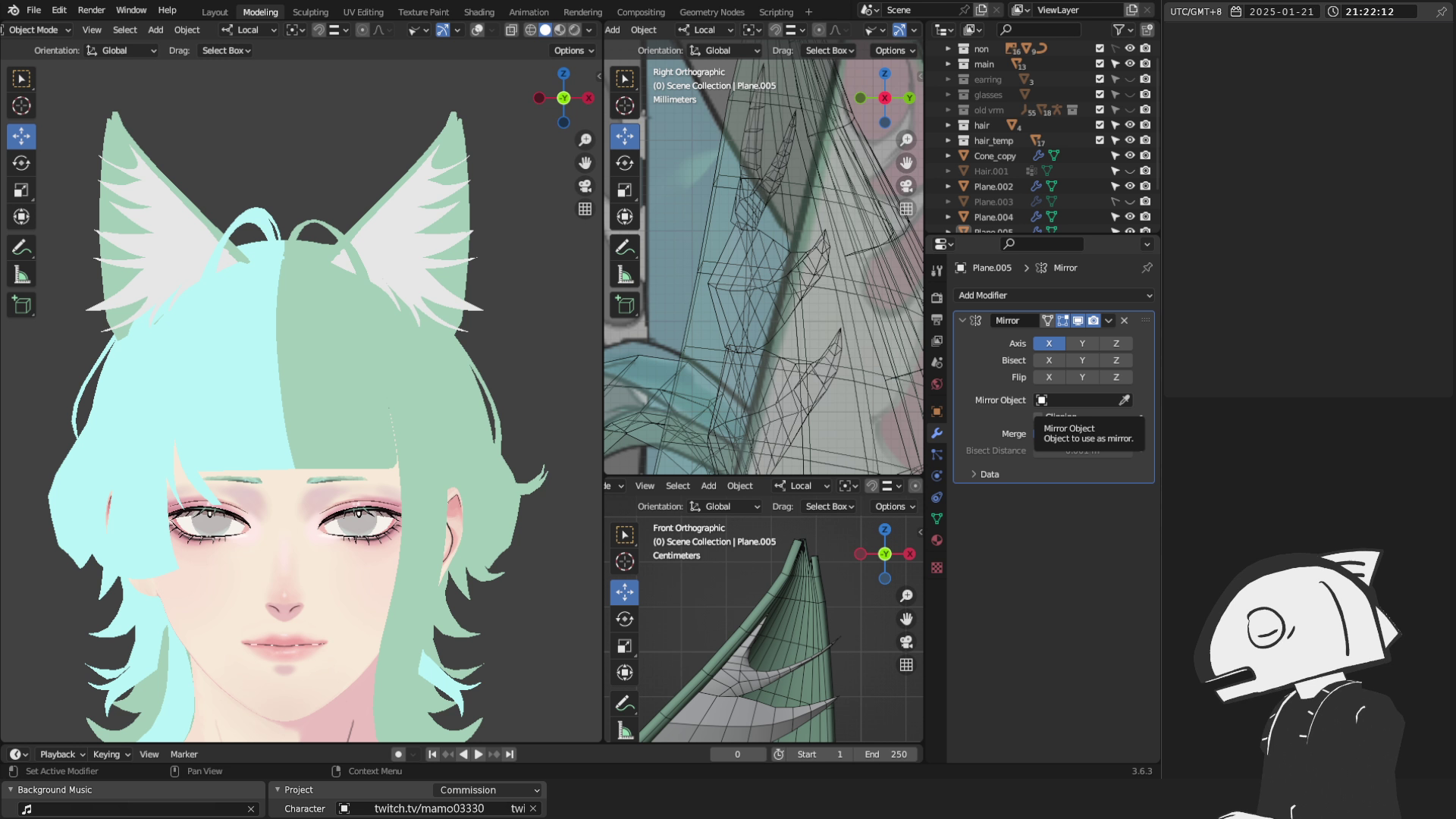The image size is (1456, 819).
Task: Select the Scale tool in left viewport
Action: (x=21, y=190)
